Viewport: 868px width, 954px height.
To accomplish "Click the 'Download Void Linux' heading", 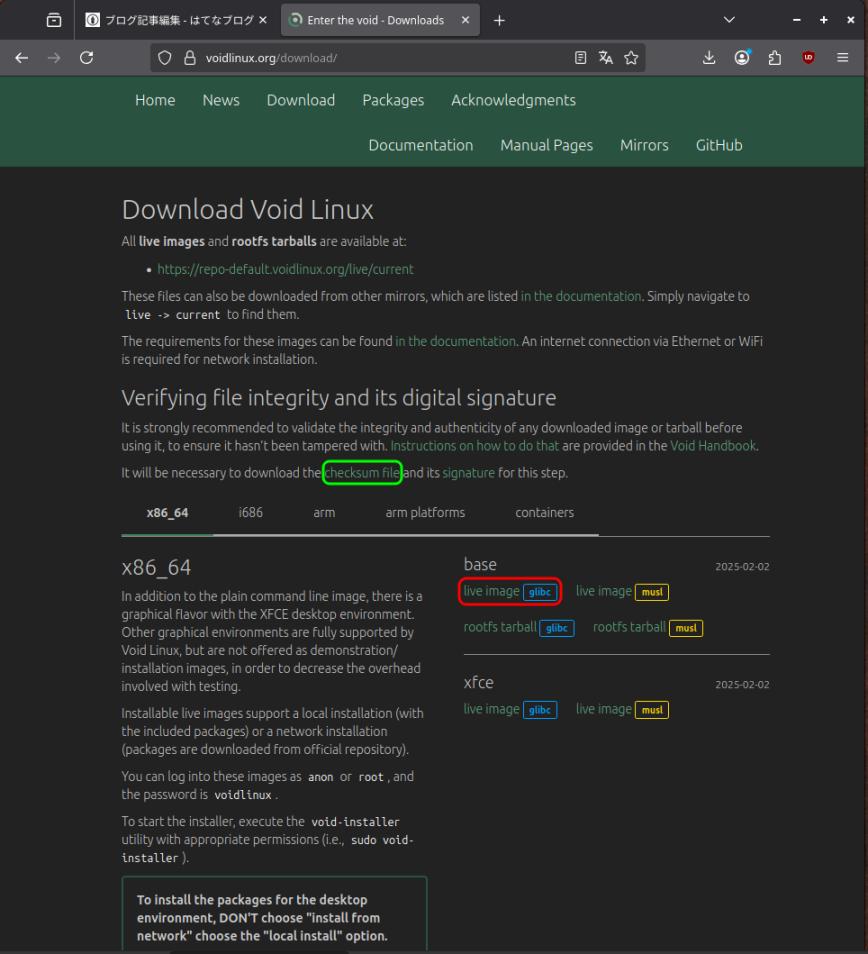I will point(248,210).
